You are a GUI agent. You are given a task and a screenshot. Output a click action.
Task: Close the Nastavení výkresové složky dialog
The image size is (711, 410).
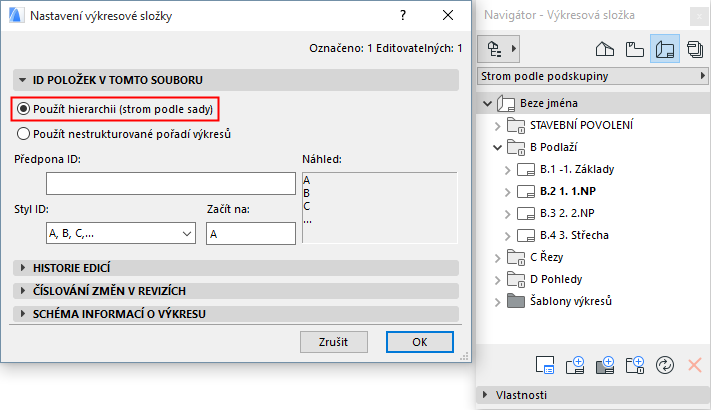[448, 15]
